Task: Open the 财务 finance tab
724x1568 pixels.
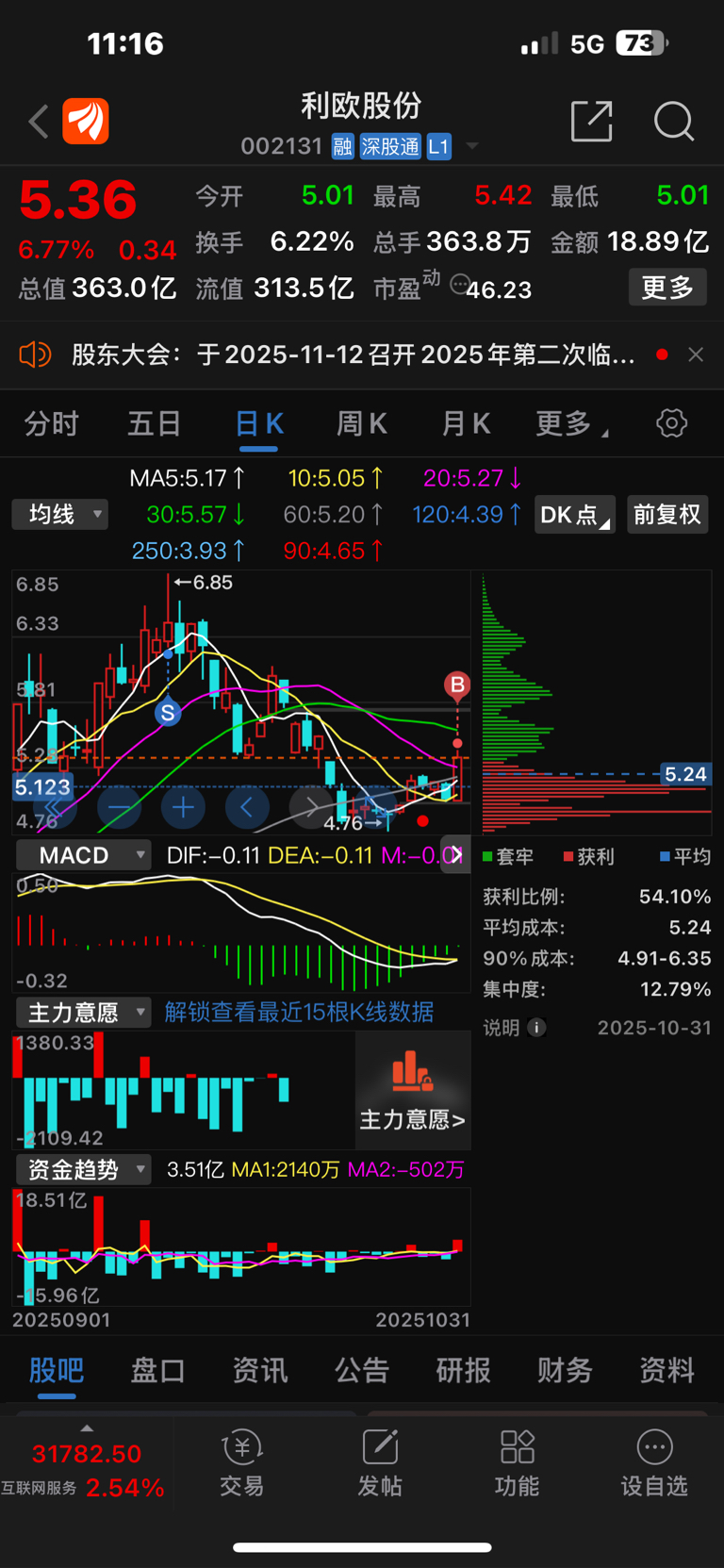Action: 565,1370
